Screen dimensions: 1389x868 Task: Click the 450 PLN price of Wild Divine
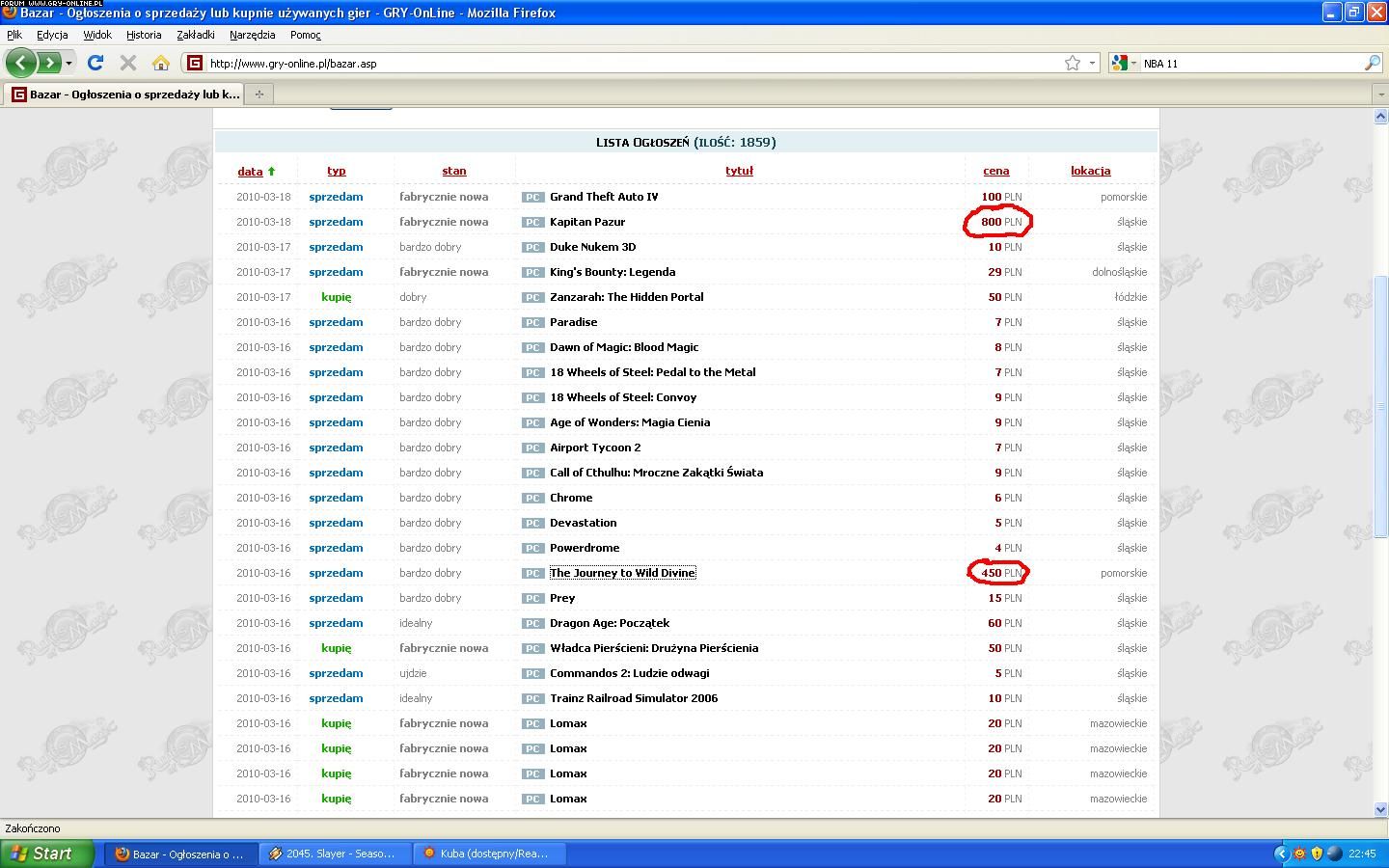click(1000, 573)
